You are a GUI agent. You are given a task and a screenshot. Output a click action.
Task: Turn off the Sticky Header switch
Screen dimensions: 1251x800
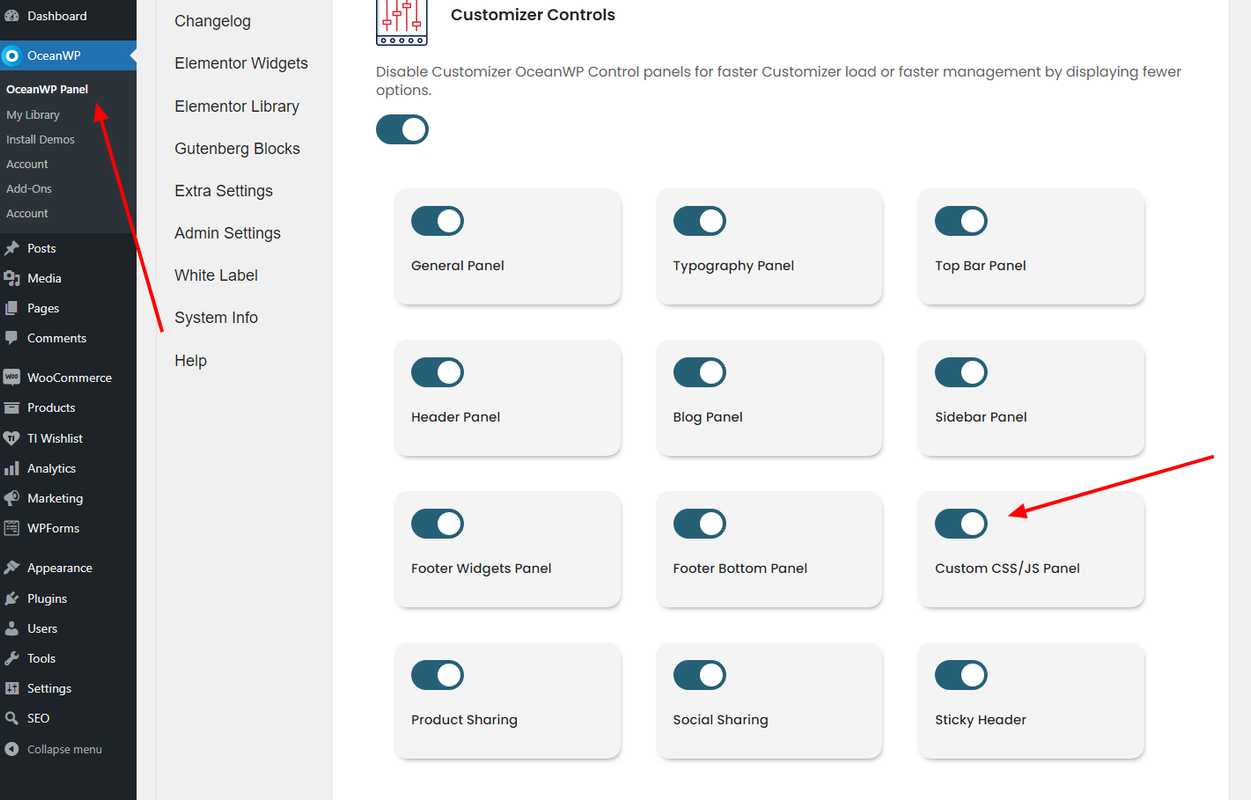pyautogui.click(x=961, y=675)
